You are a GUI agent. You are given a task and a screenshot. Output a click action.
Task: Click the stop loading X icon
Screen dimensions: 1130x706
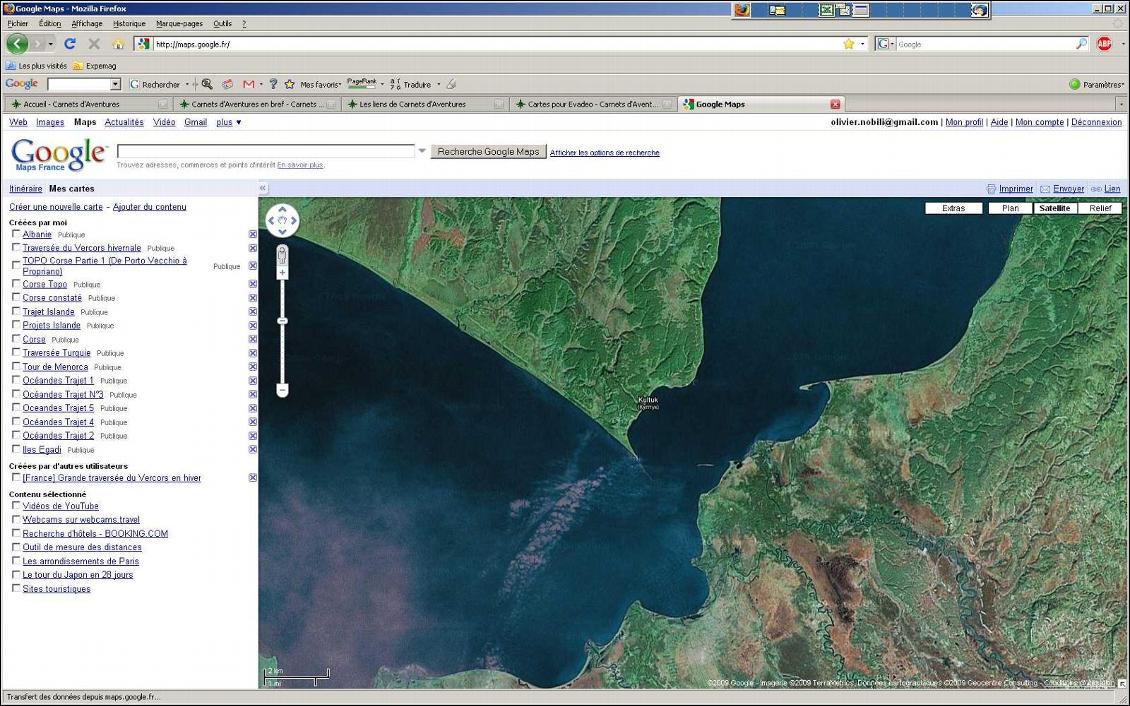94,44
